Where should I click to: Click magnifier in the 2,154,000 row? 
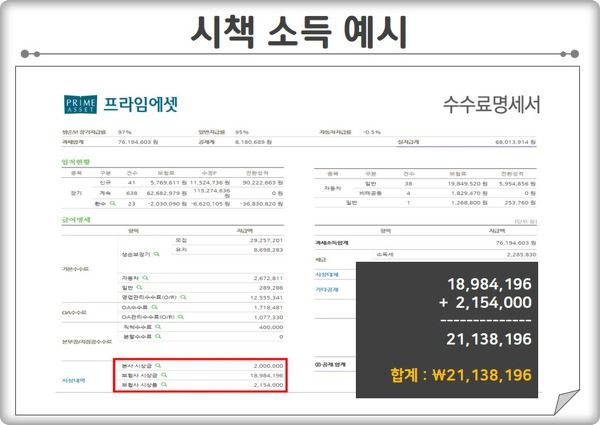(164, 384)
